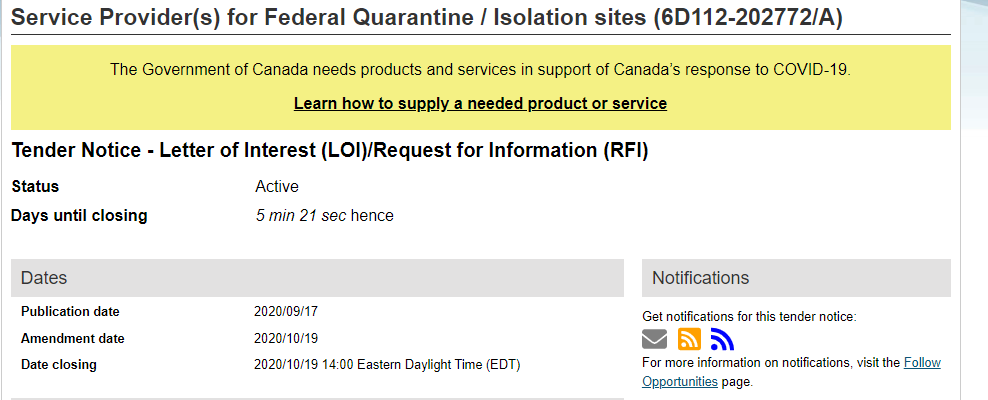This screenshot has height=400, width=988.
Task: Open 'Learn how to supply a needed product' link
Action: (x=480, y=104)
